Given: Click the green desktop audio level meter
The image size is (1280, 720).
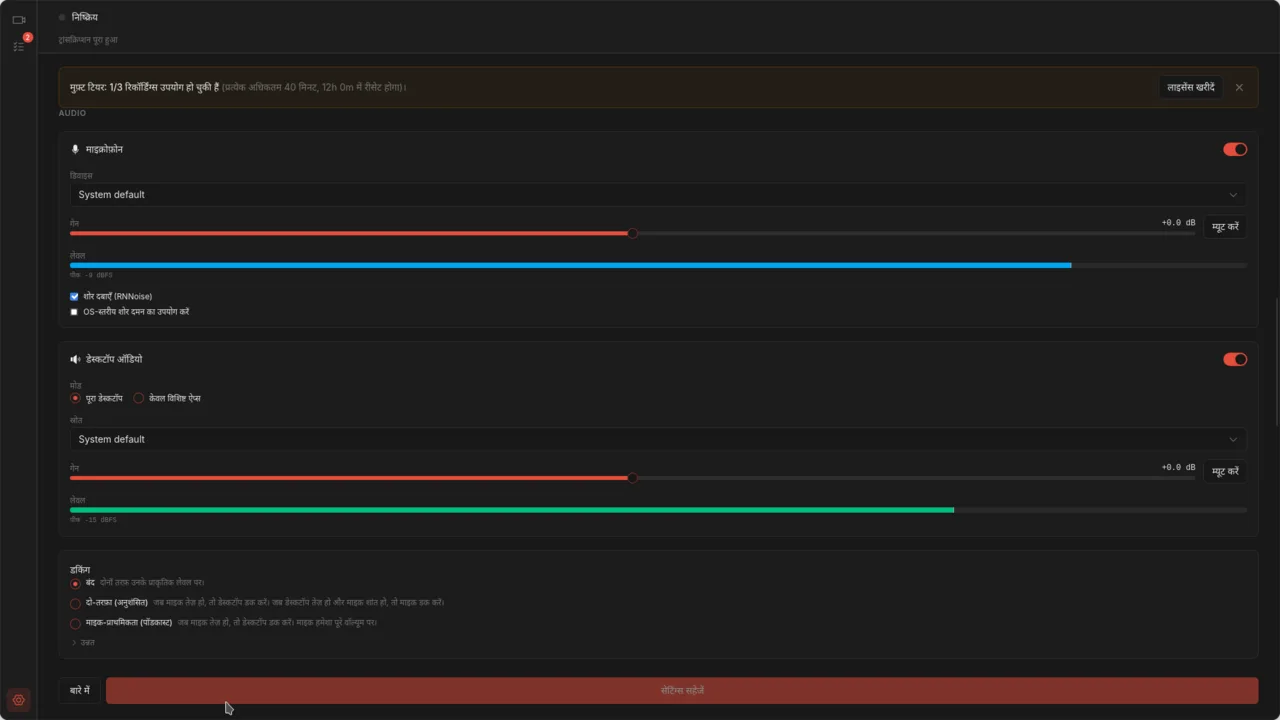Looking at the screenshot, I should click(658, 510).
